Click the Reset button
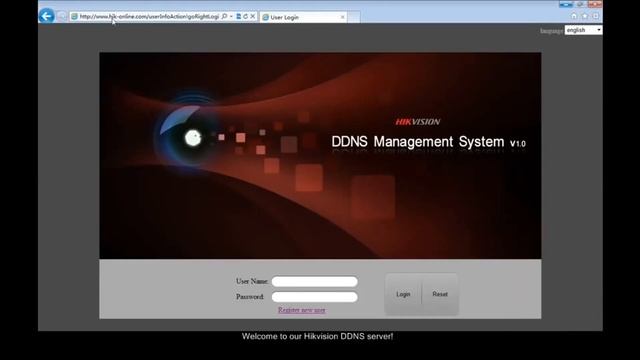Viewport: 640px width, 360px height. (440, 294)
